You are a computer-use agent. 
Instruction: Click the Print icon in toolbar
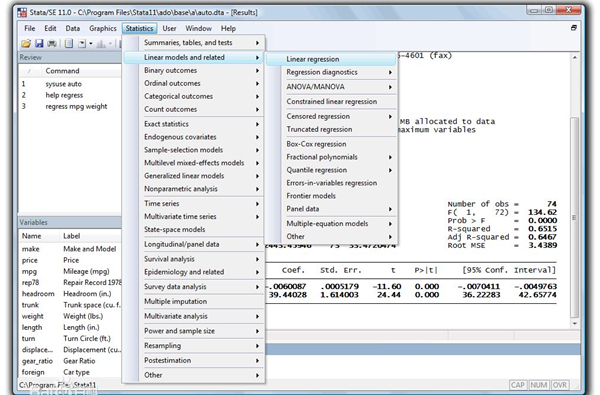tap(52, 44)
